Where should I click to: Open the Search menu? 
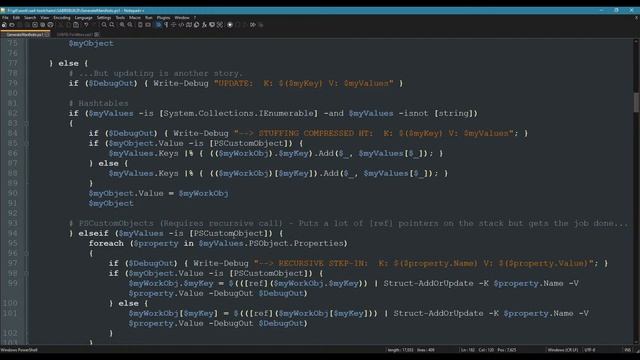(x=30, y=18)
